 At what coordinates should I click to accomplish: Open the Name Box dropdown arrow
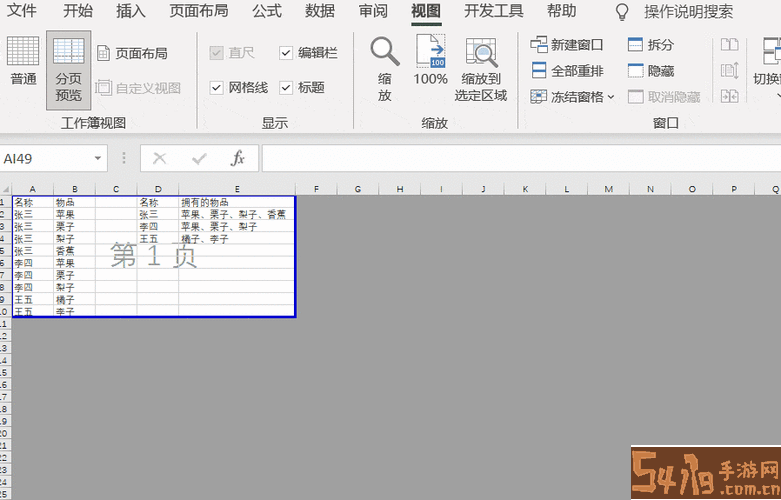point(98,158)
